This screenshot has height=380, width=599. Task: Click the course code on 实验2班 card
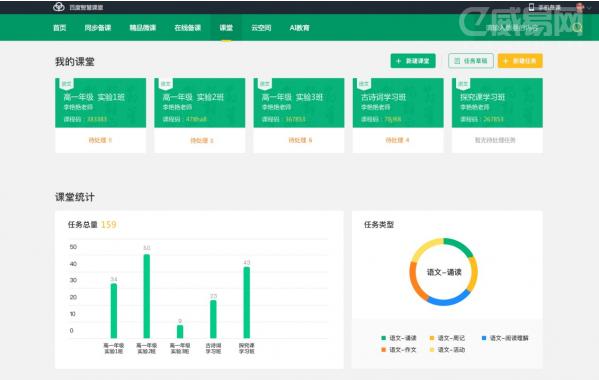pyautogui.click(x=196, y=119)
